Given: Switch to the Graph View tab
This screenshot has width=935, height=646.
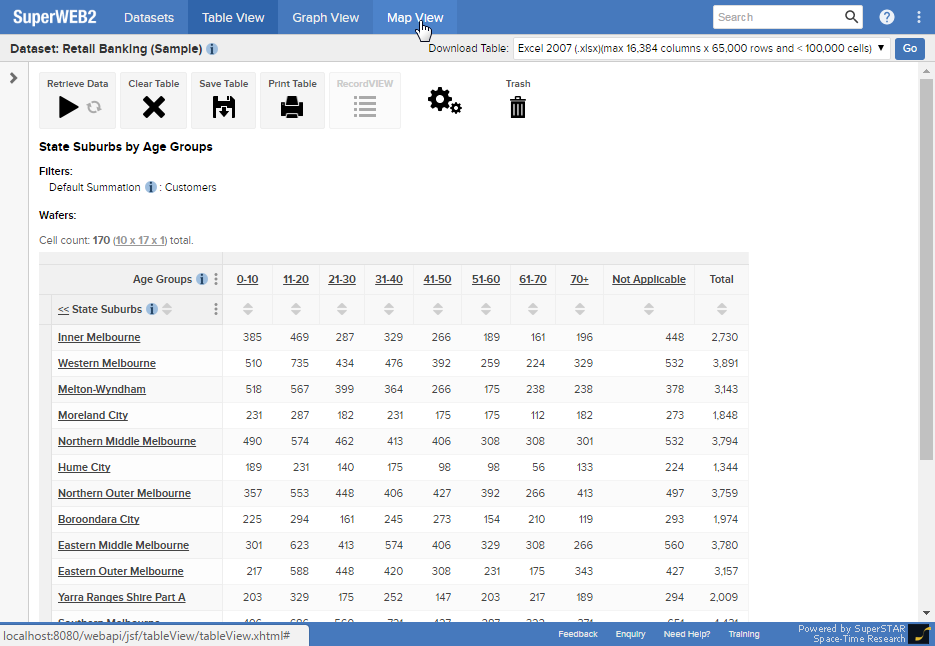Looking at the screenshot, I should (x=325, y=17).
